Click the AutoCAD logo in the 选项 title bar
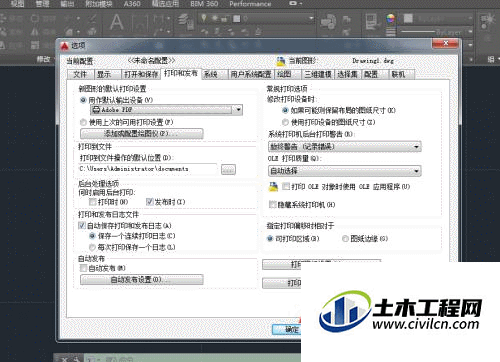Viewport: 500px width, 362px height. coord(64,46)
